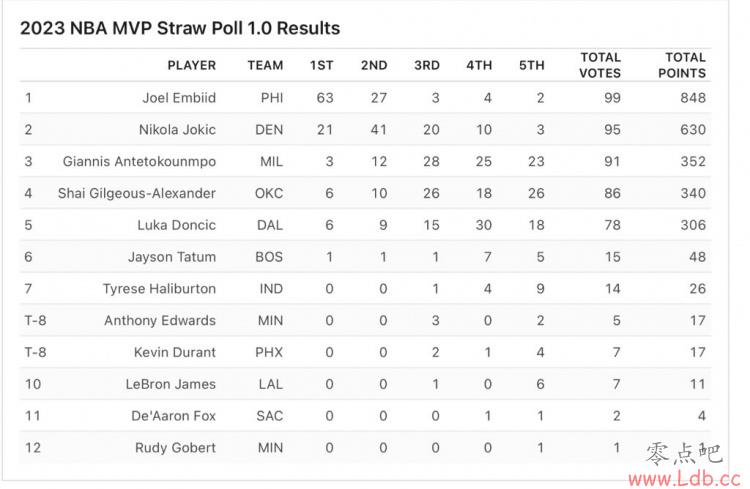Click Embiid's 848 total points cell
The width and height of the screenshot is (750, 489).
pos(693,98)
